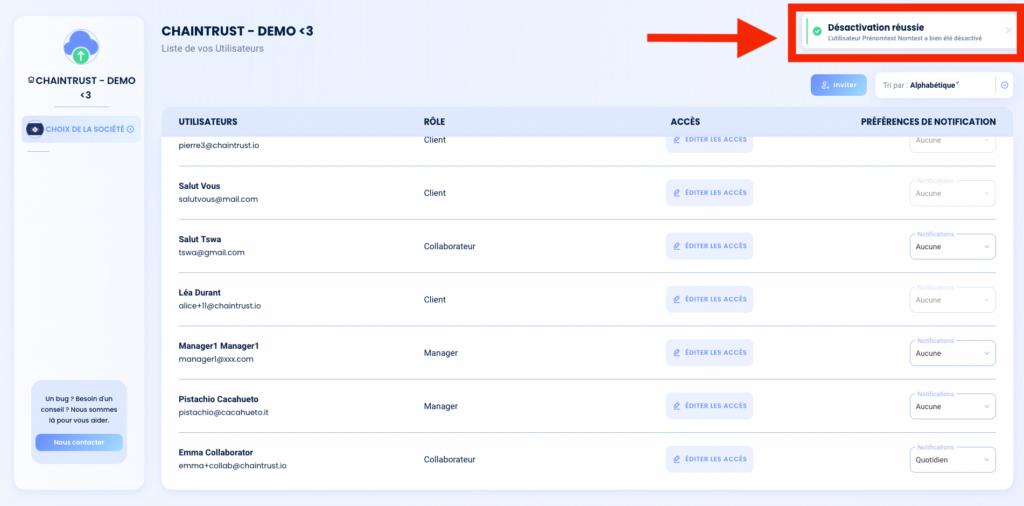Click the Inviter button
Viewport: 1024px width, 506px height.
[839, 85]
